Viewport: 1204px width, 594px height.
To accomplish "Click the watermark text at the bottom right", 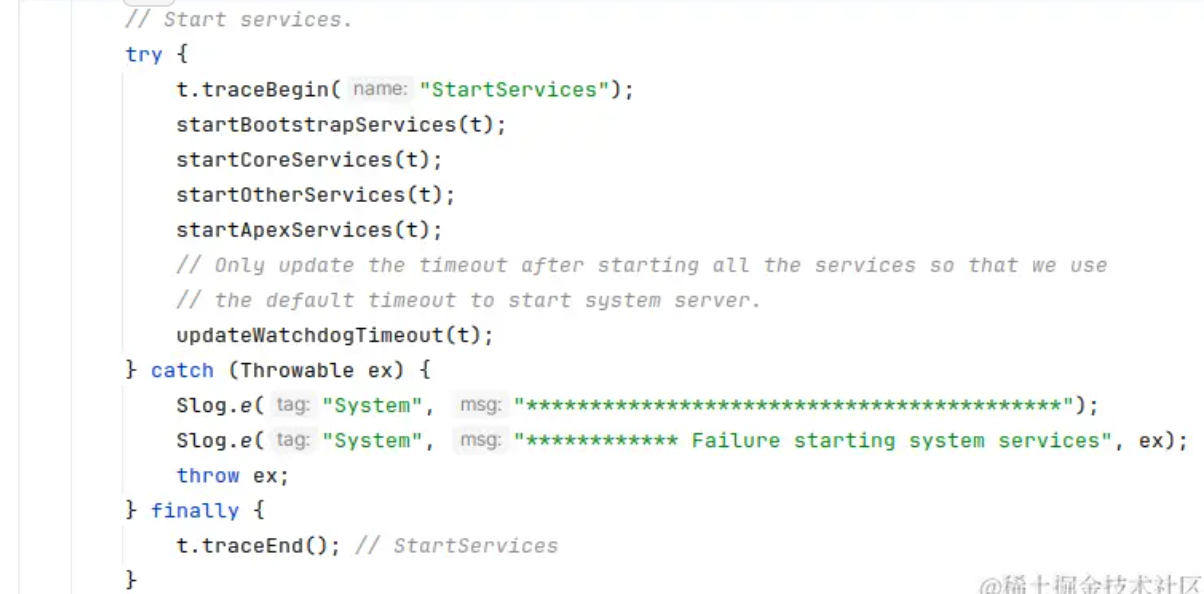I will coord(1090,583).
